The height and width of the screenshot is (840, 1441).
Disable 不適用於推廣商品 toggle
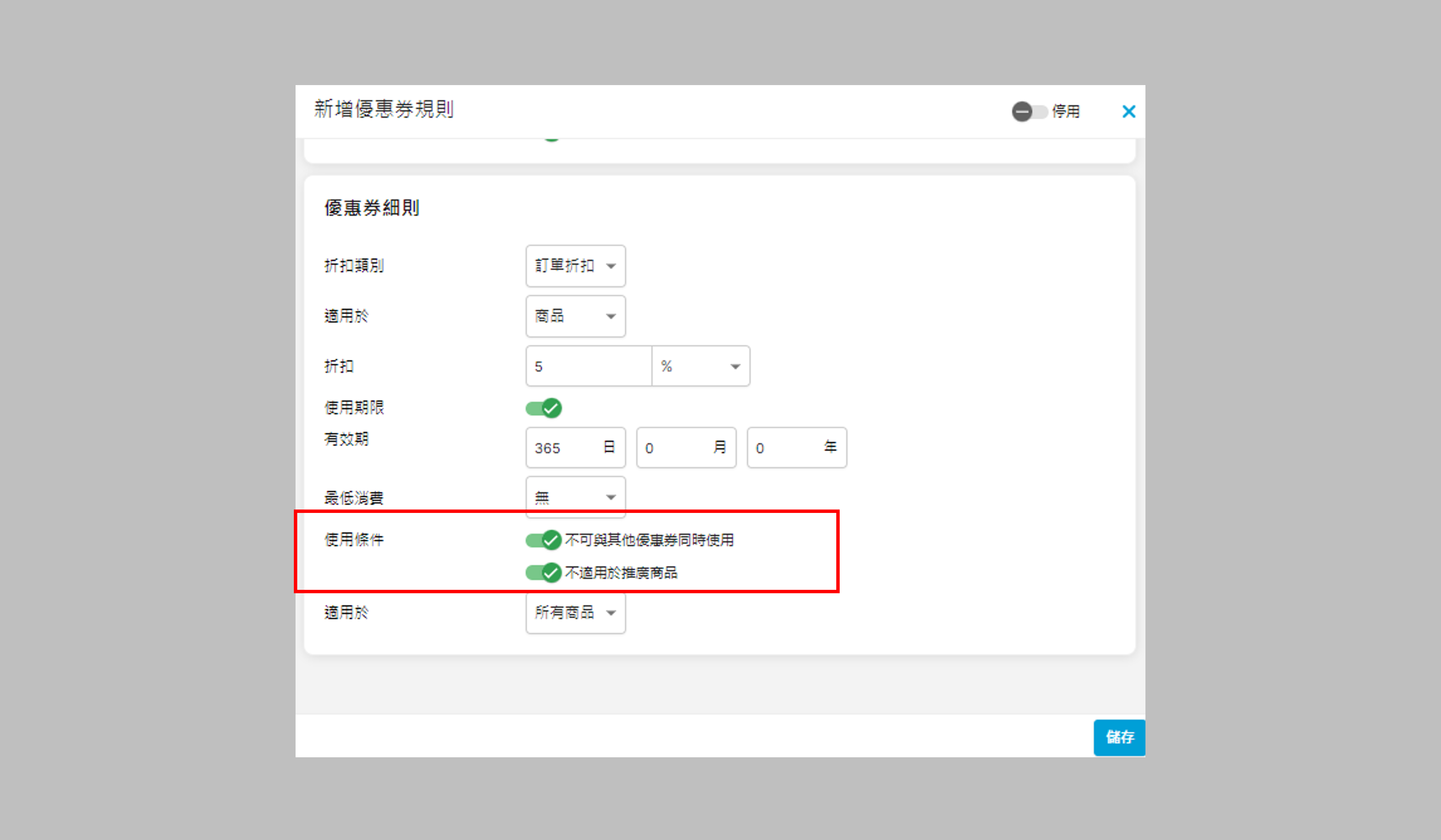coord(543,572)
